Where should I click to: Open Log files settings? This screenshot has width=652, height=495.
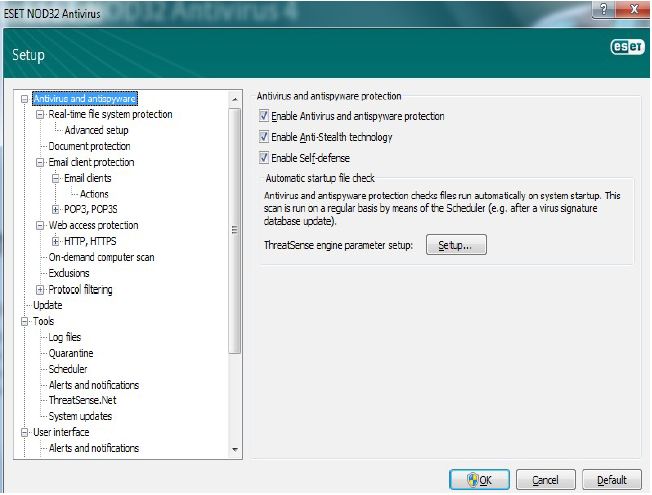point(66,338)
